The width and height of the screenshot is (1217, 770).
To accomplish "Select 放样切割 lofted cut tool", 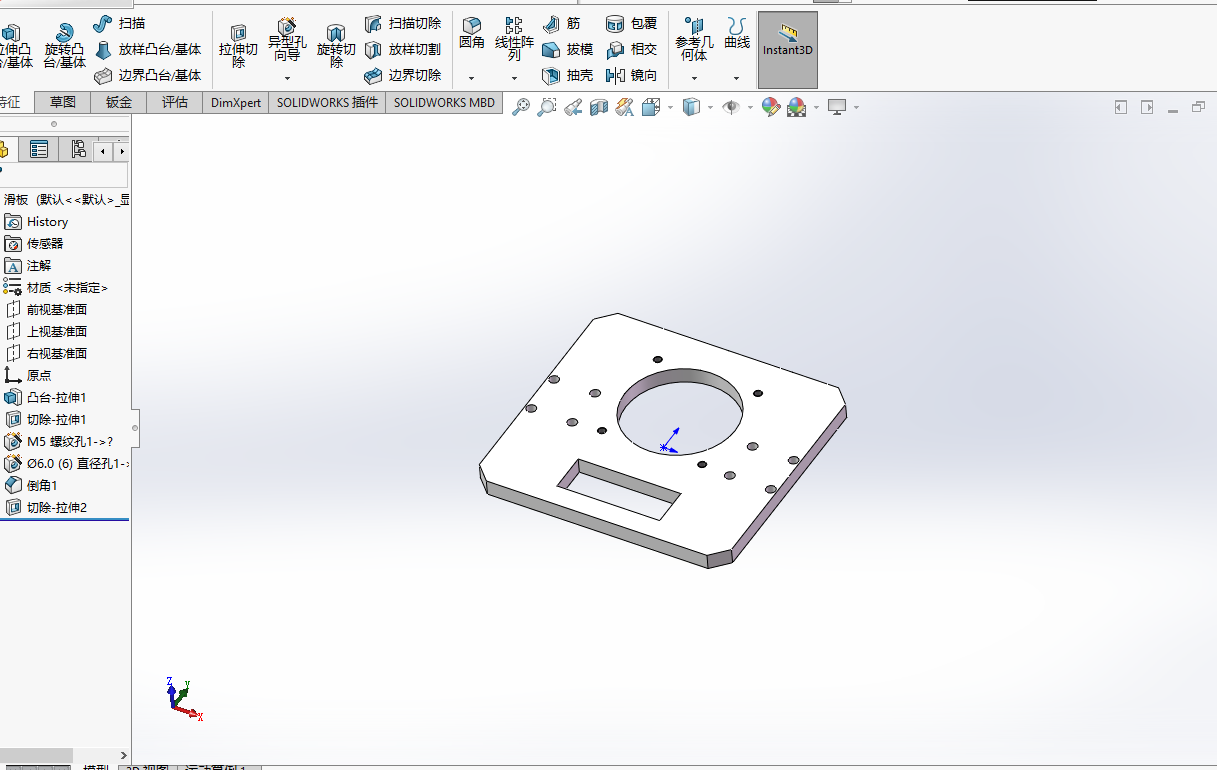I will point(402,49).
